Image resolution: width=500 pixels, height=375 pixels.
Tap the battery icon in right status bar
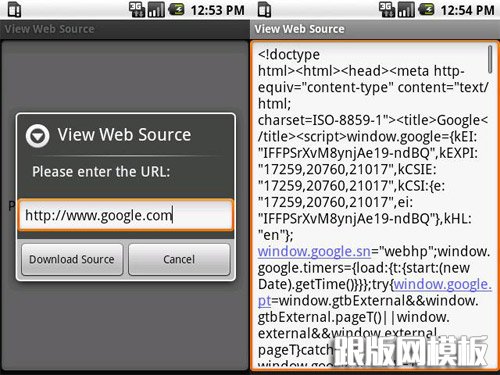pyautogui.click(x=427, y=9)
